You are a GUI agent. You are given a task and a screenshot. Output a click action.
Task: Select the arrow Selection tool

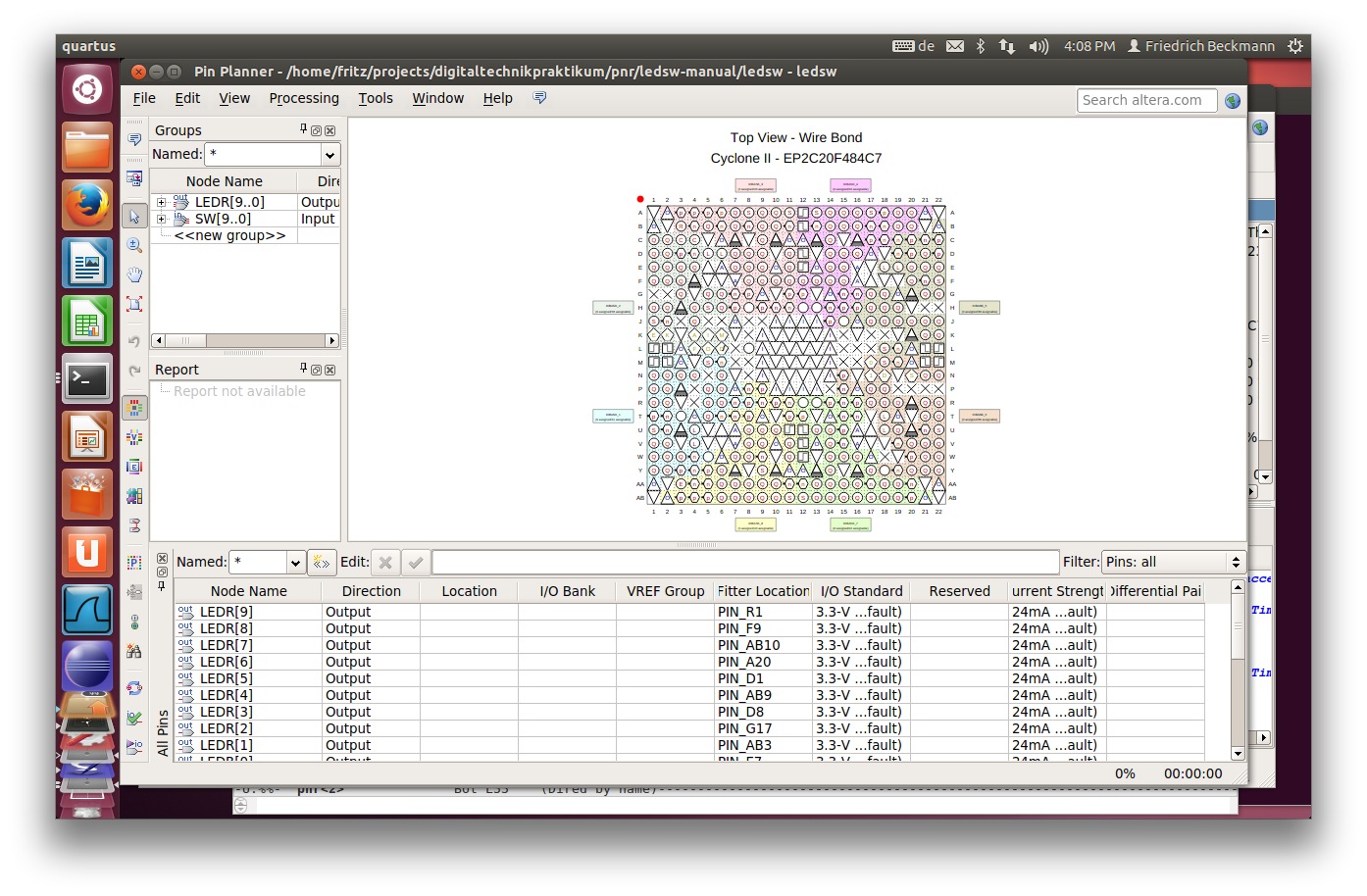click(x=134, y=216)
